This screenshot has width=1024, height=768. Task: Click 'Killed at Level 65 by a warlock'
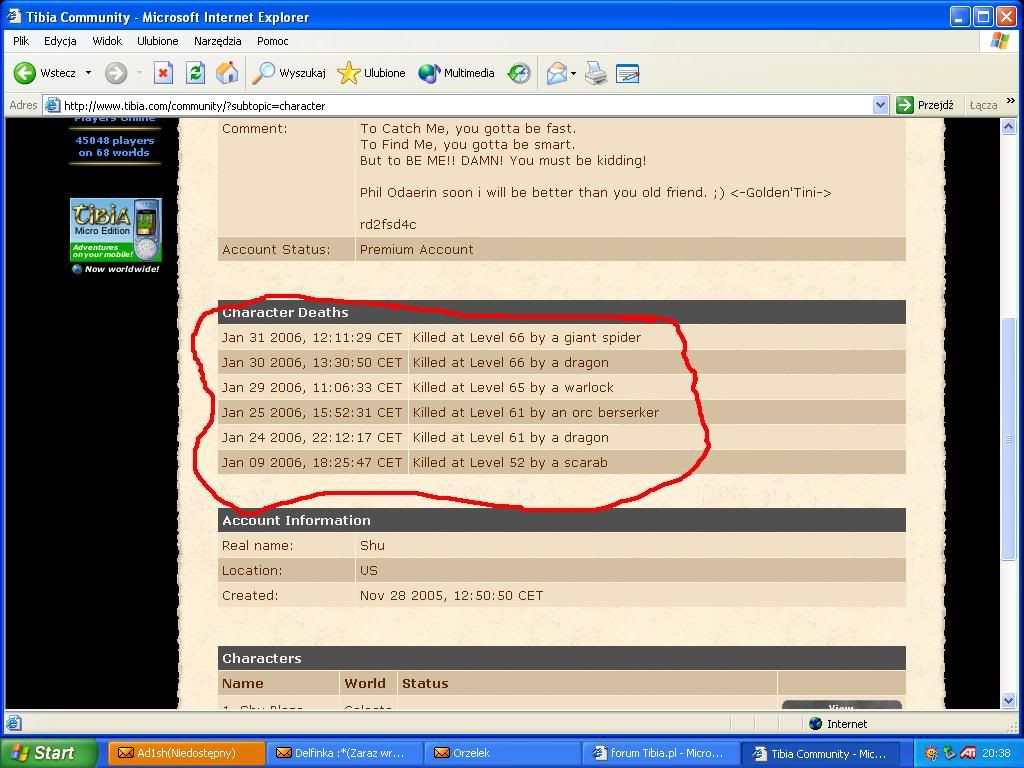coord(513,387)
